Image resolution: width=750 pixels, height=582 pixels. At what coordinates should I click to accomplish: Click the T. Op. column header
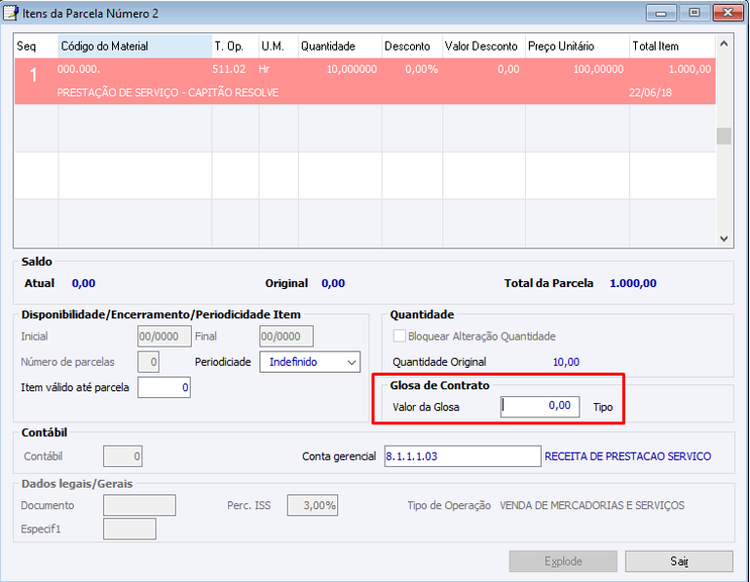tap(235, 46)
